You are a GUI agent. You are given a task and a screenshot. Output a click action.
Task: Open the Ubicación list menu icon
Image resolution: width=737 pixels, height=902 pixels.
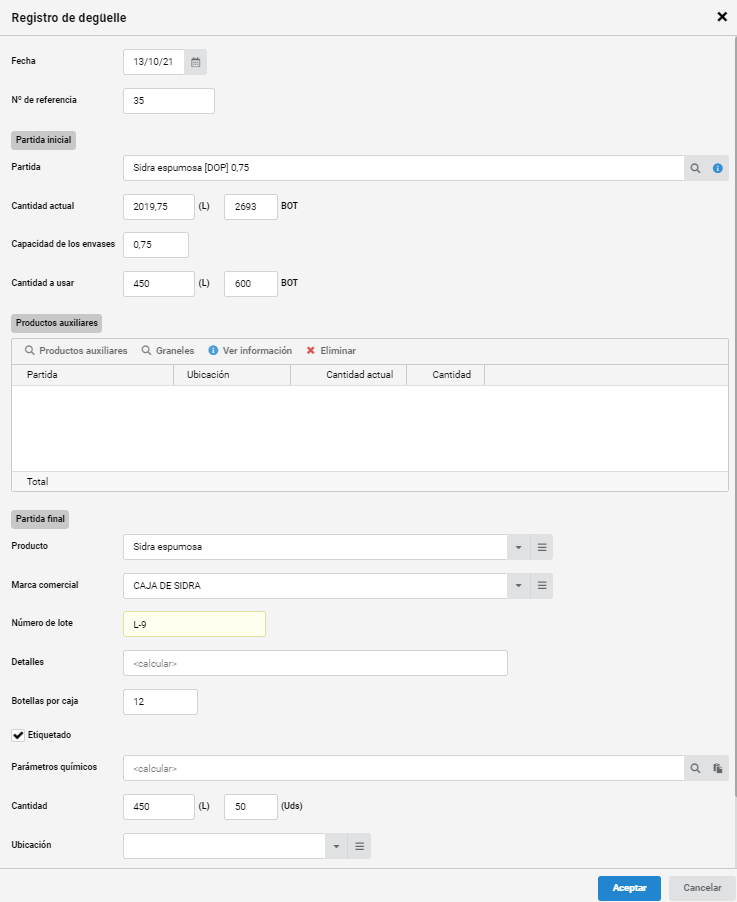coord(359,846)
